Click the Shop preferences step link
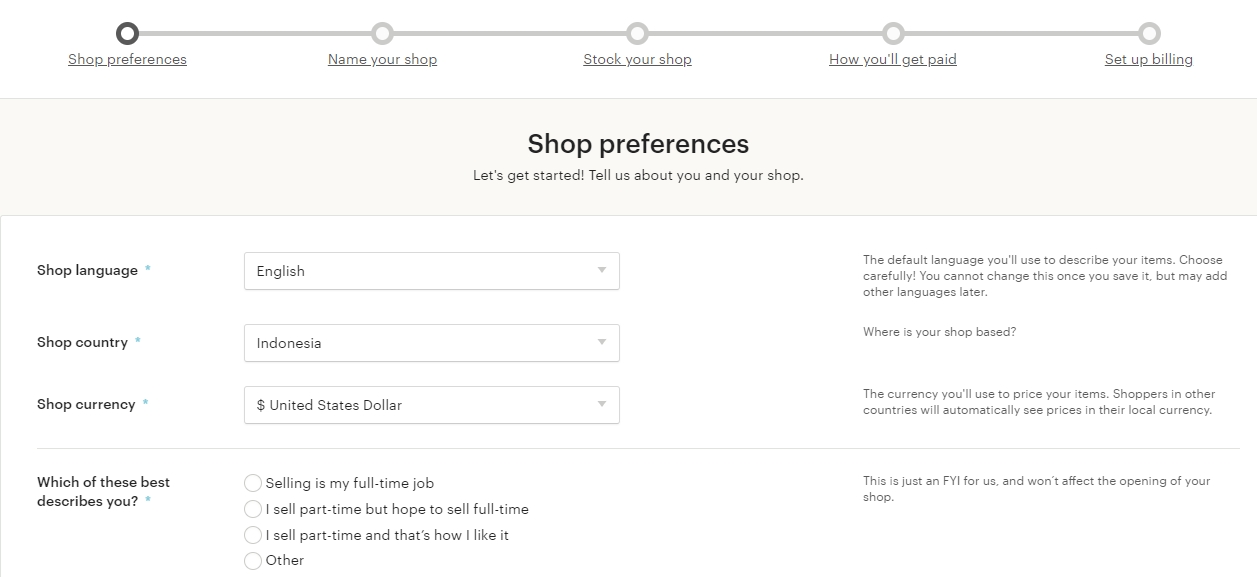Viewport: 1257px width, 577px height. (127, 60)
